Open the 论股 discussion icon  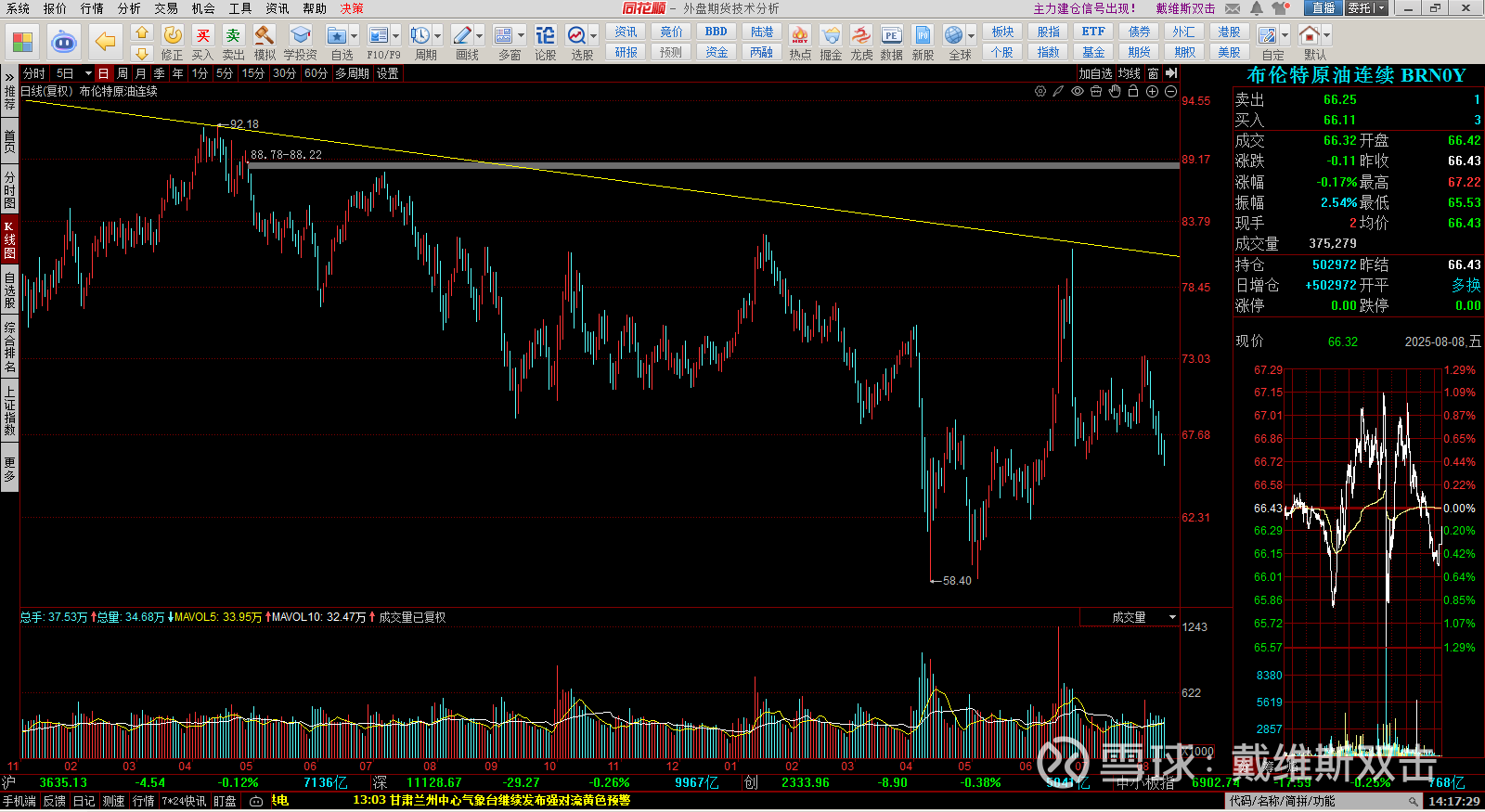coord(546,35)
